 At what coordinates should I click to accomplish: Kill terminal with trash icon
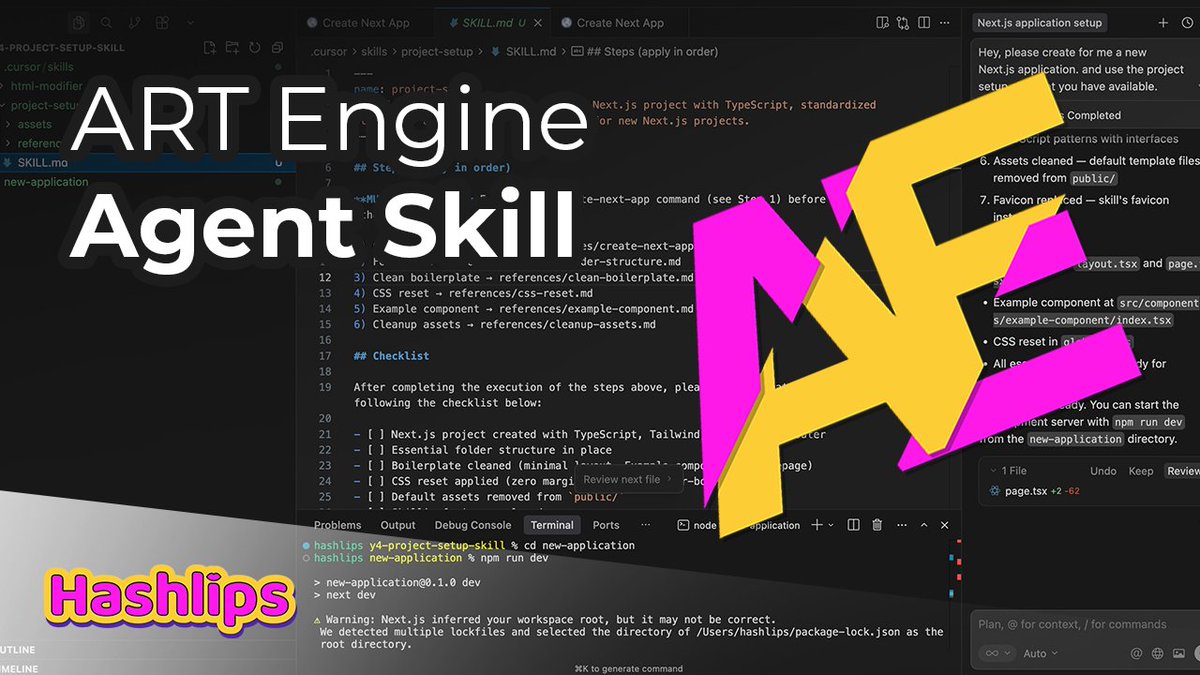[877, 525]
